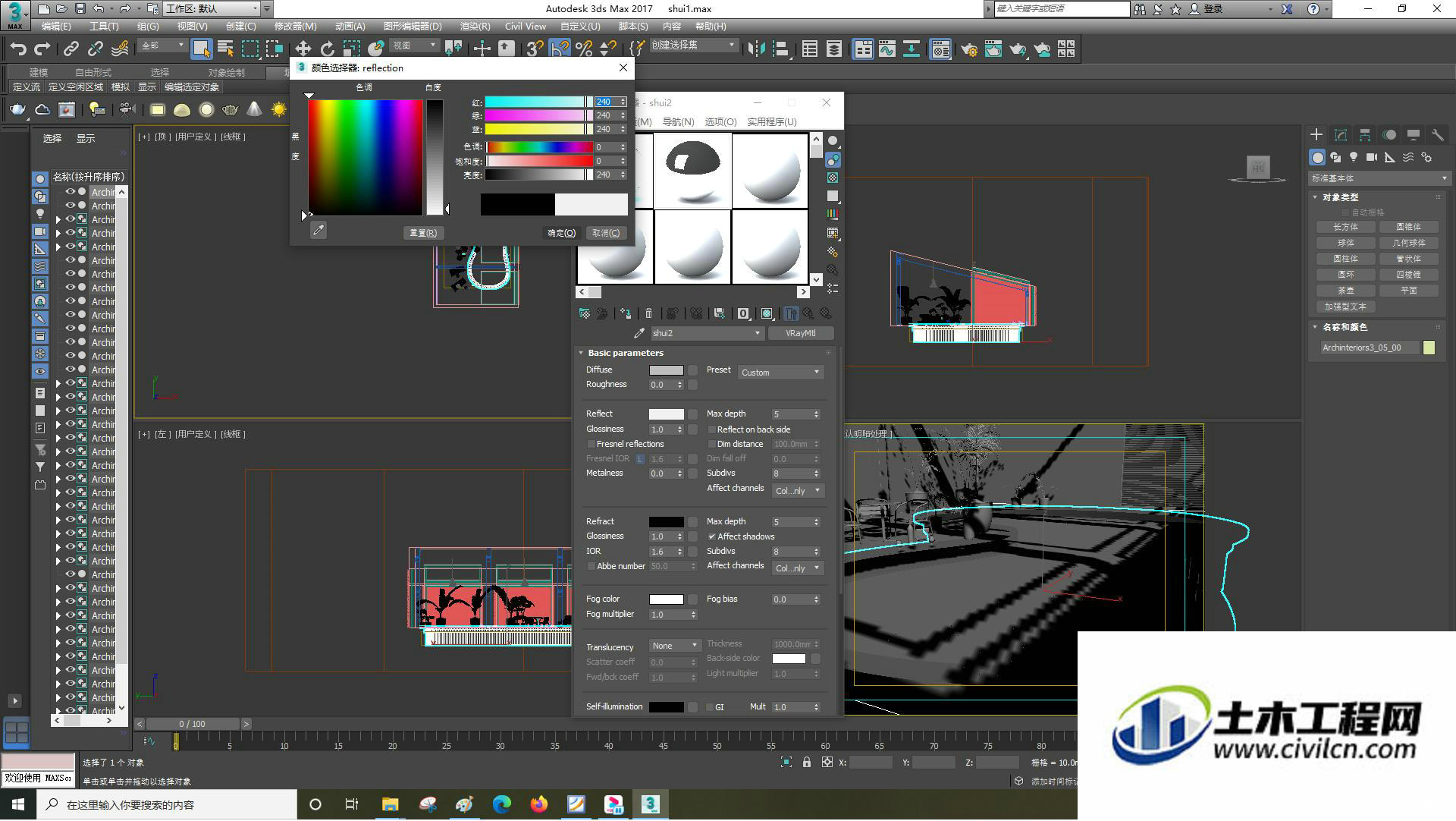This screenshot has width=1456, height=821.
Task: Launch Firefox from the taskbar
Action: (538, 804)
